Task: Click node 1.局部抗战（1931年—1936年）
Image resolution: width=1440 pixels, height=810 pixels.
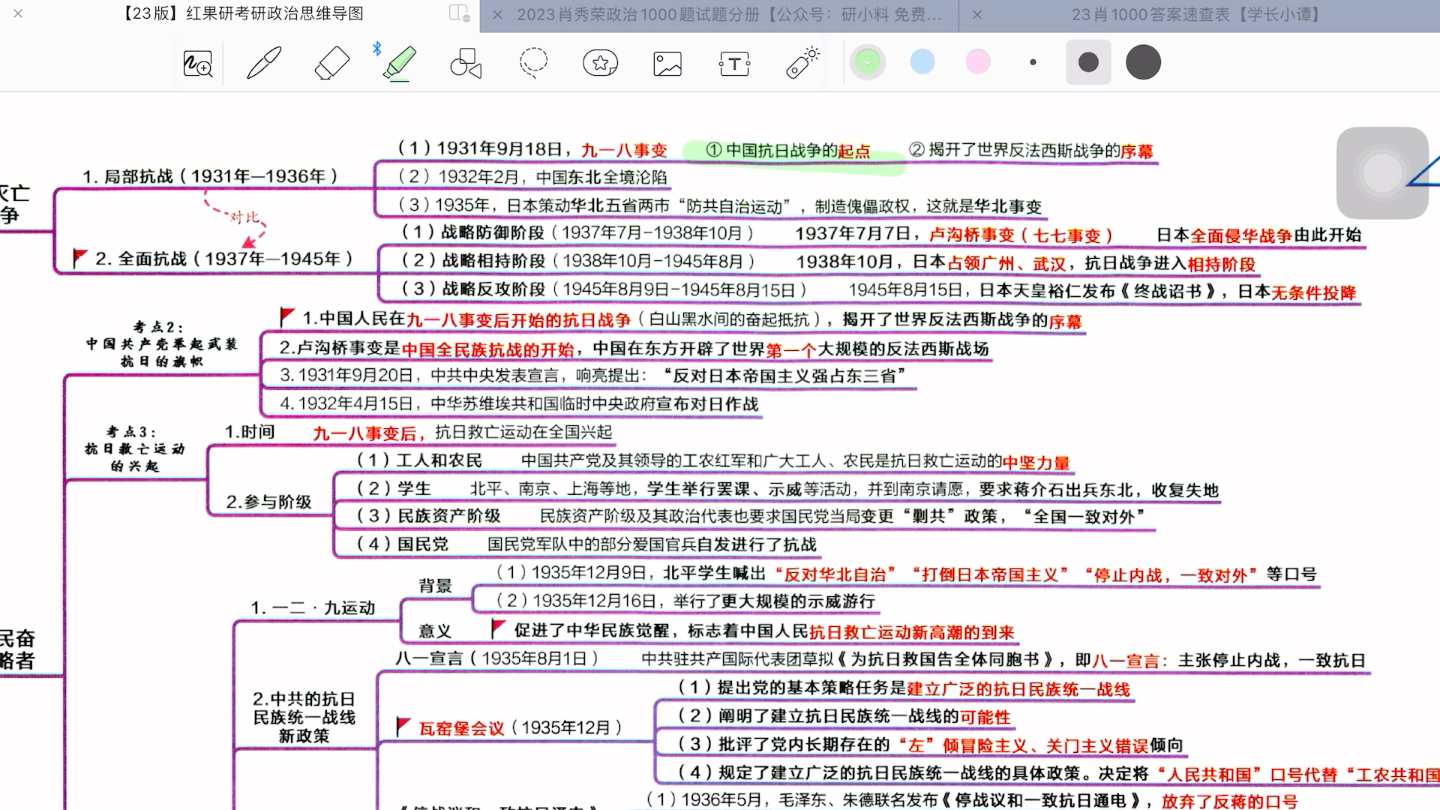Action: click(x=210, y=176)
